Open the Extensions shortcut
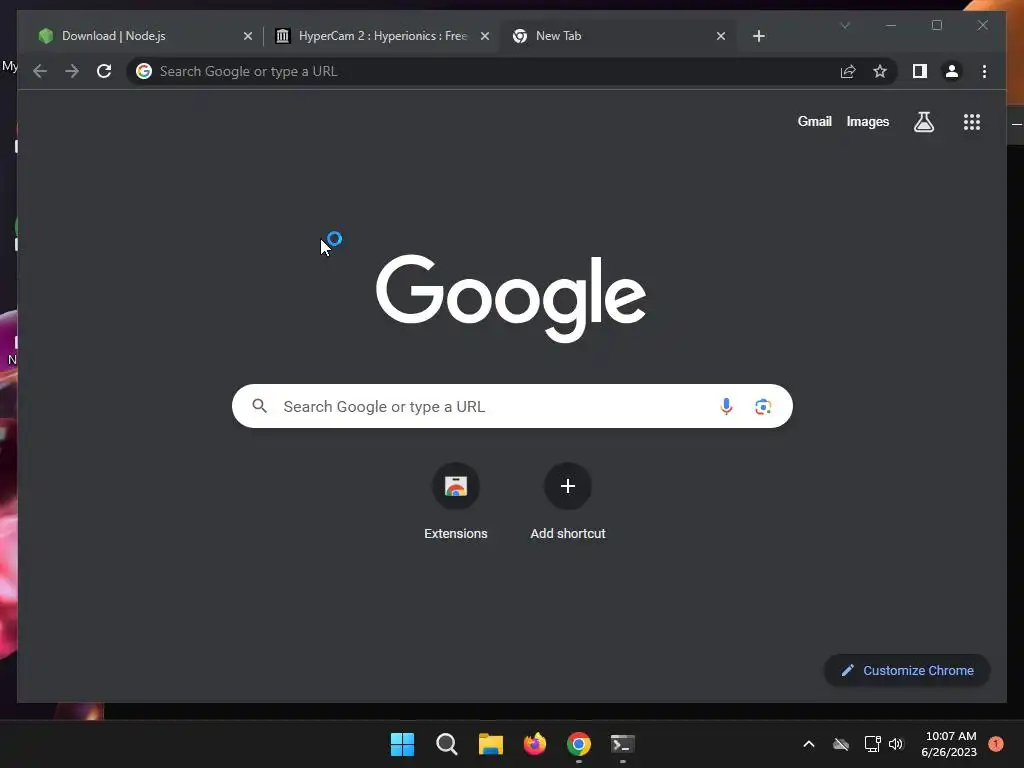Image resolution: width=1024 pixels, height=768 pixels. click(x=456, y=503)
